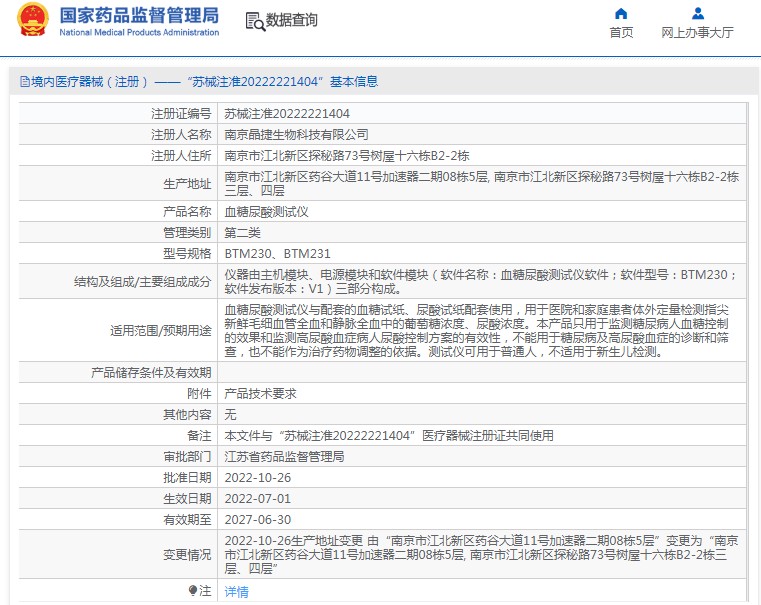The width and height of the screenshot is (761, 605).
Task: Click the bulb icon beside 注
Action: [x=193, y=590]
